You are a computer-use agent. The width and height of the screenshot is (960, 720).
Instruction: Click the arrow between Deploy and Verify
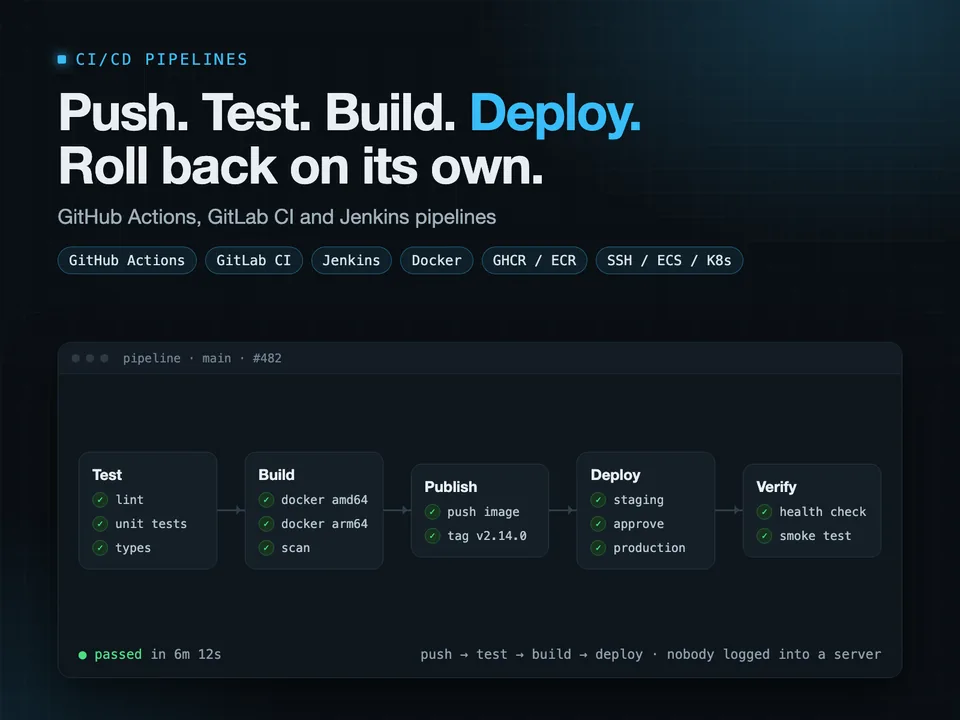(729, 510)
